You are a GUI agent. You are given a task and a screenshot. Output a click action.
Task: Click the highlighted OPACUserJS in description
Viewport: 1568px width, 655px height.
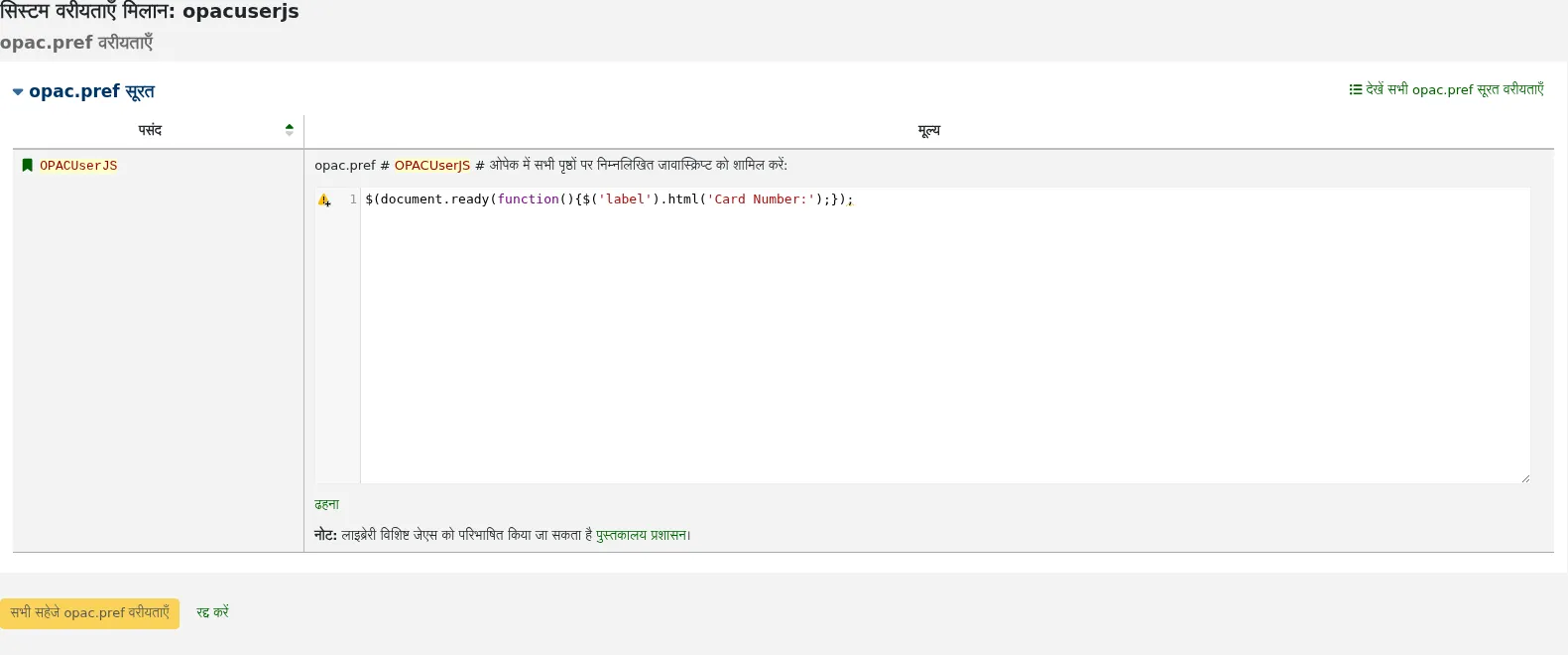click(x=432, y=166)
